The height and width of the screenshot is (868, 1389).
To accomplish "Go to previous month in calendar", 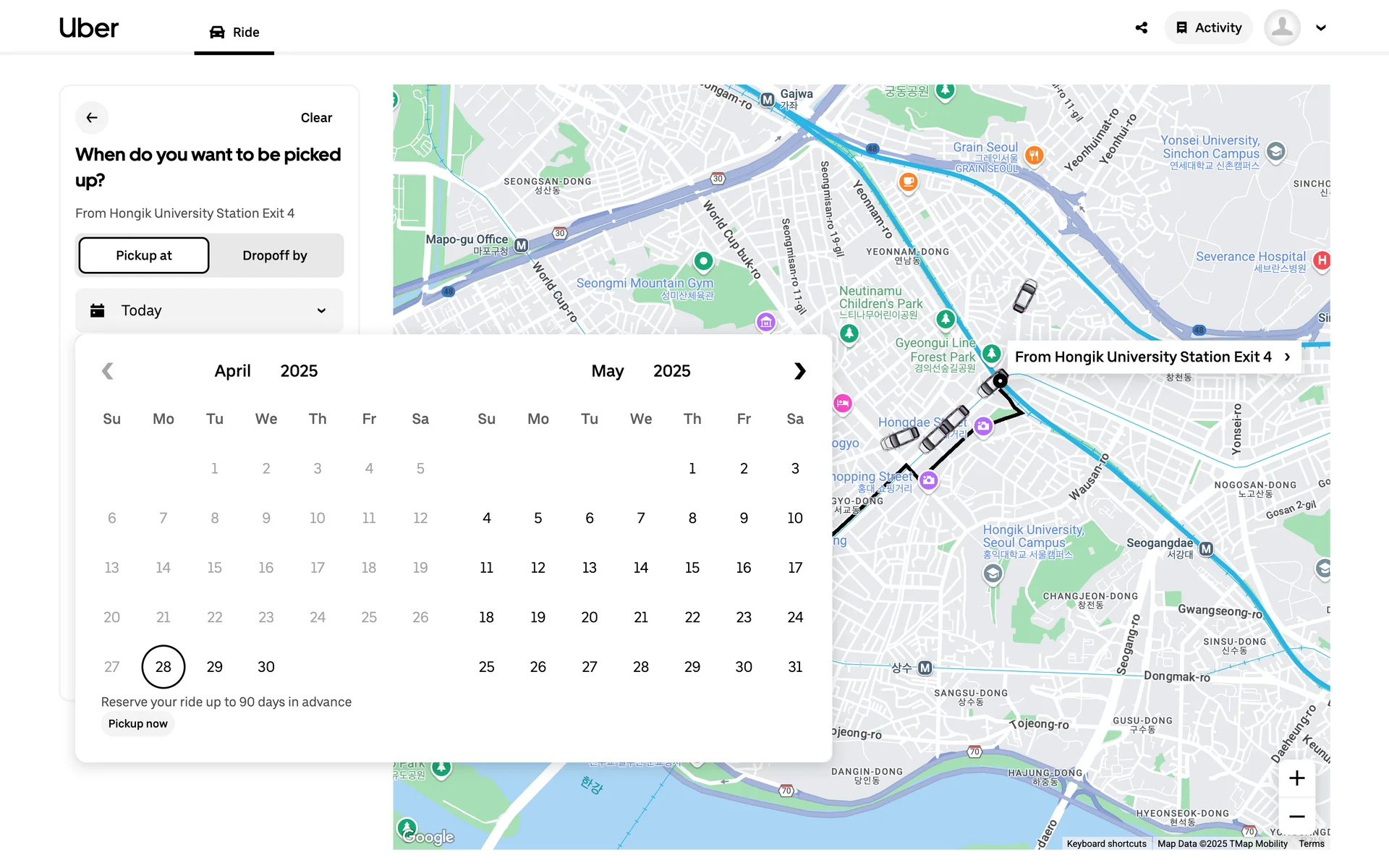I will point(108,371).
